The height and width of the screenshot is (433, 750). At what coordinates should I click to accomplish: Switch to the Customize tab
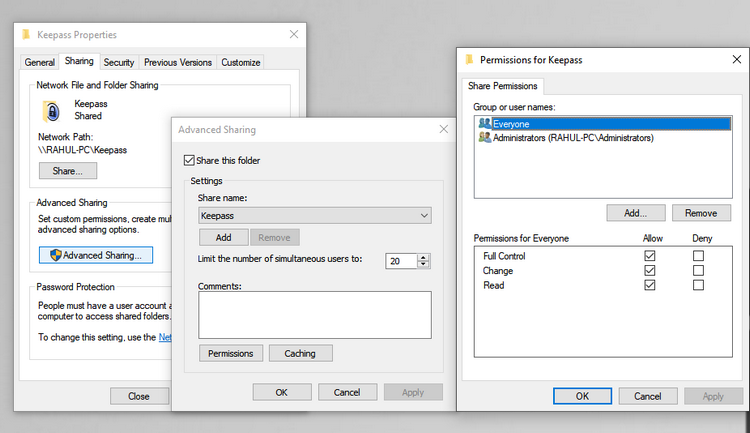241,62
